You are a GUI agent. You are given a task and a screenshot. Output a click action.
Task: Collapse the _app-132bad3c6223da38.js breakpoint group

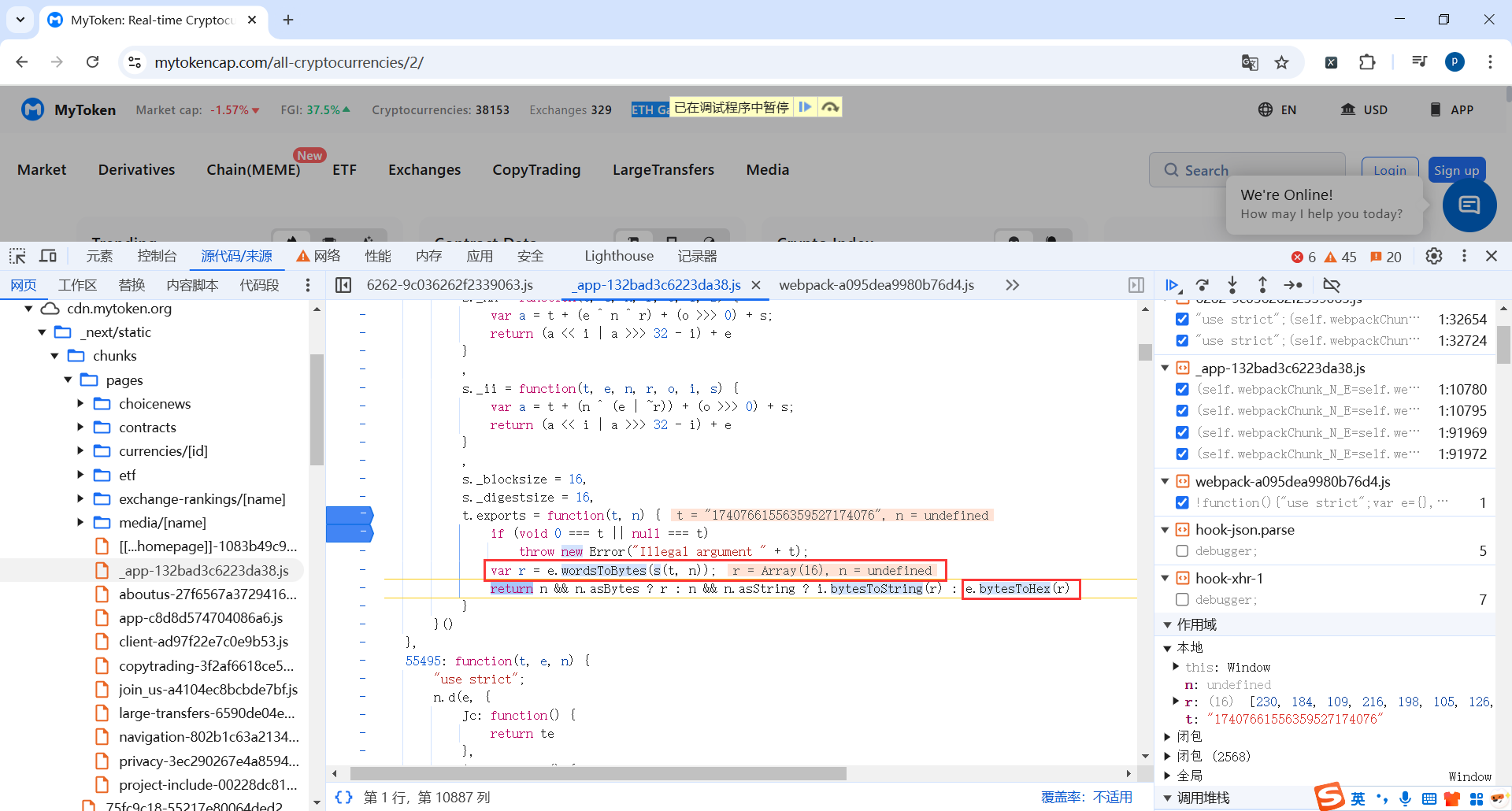1165,368
